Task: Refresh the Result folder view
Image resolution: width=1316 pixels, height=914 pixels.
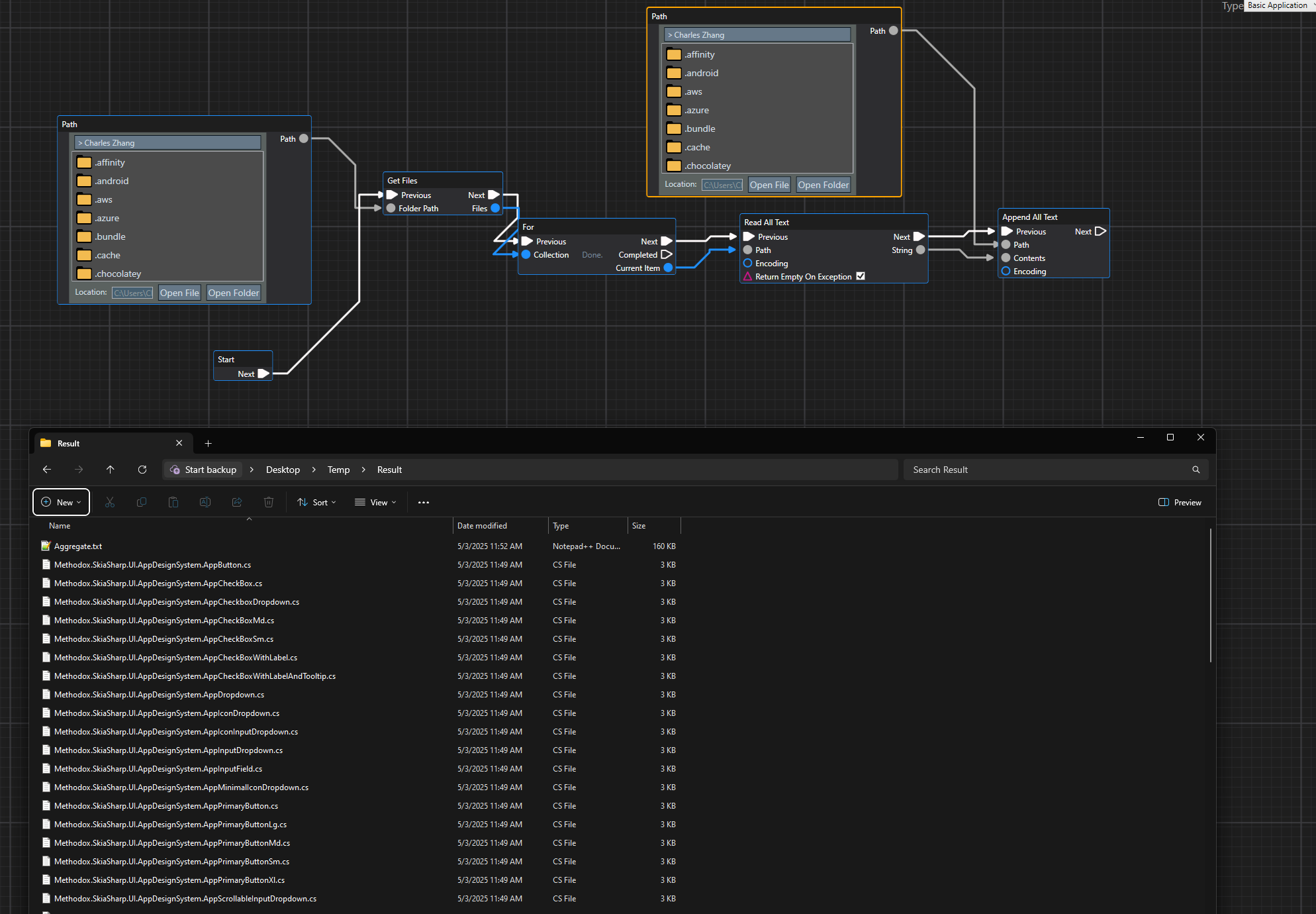Action: pos(142,470)
